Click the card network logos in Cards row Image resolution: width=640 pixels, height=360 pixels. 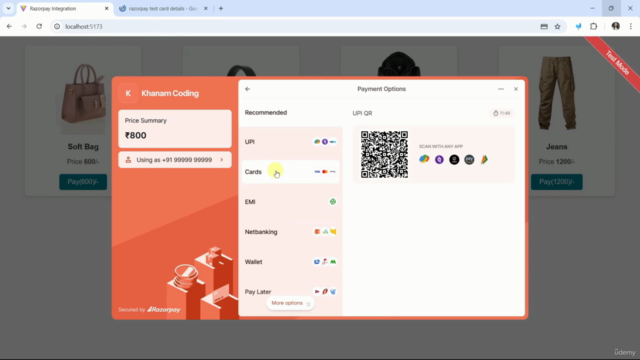click(x=325, y=172)
